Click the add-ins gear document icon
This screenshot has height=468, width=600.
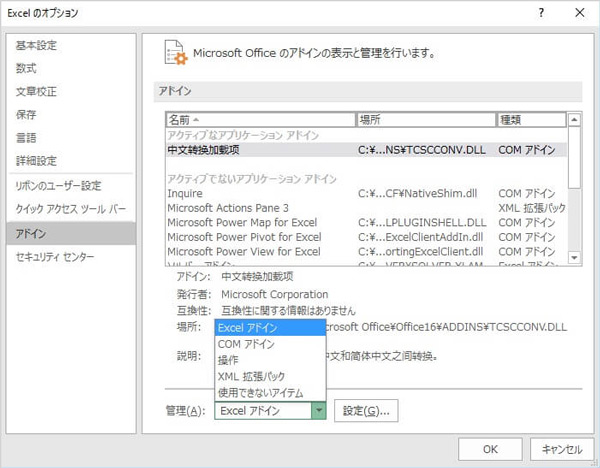click(x=173, y=53)
